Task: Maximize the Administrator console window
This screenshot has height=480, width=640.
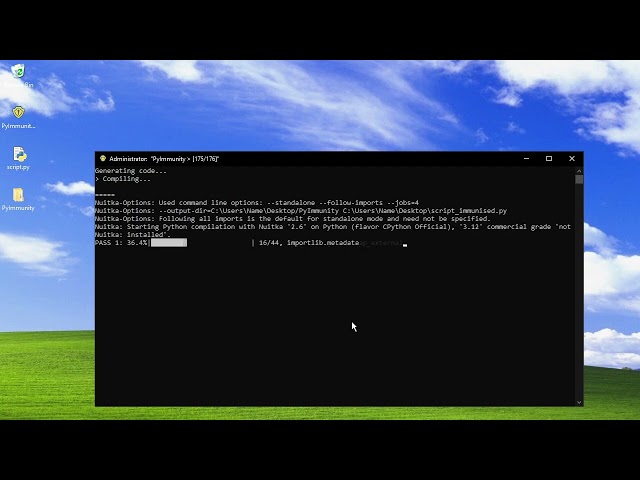Action: [549, 158]
